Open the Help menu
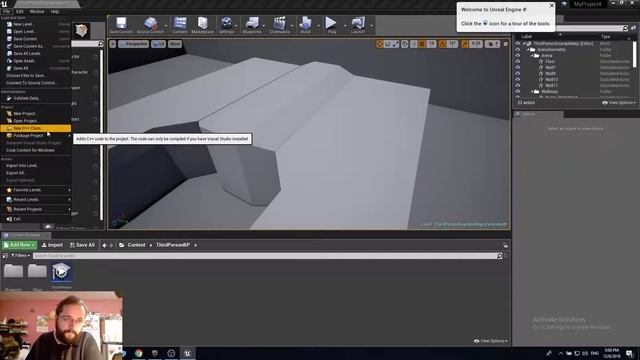The width and height of the screenshot is (640, 360). pyautogui.click(x=55, y=11)
